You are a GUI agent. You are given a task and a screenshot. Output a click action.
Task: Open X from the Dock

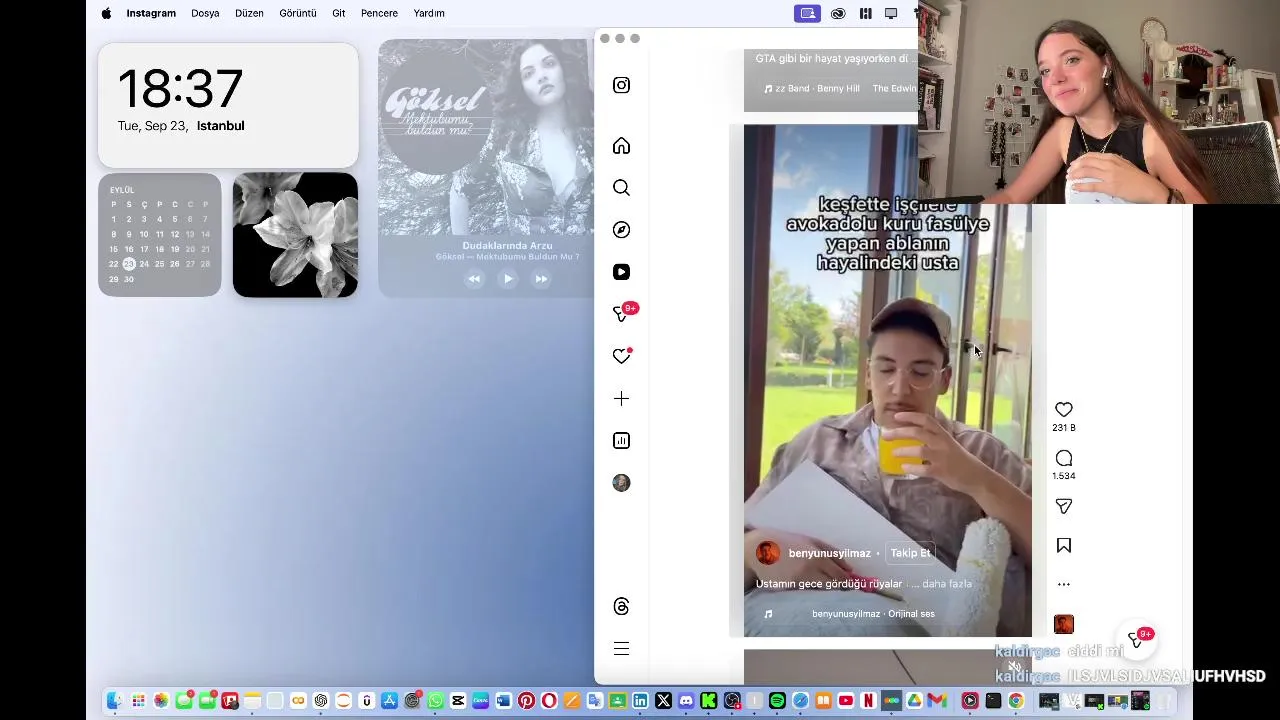[663, 701]
